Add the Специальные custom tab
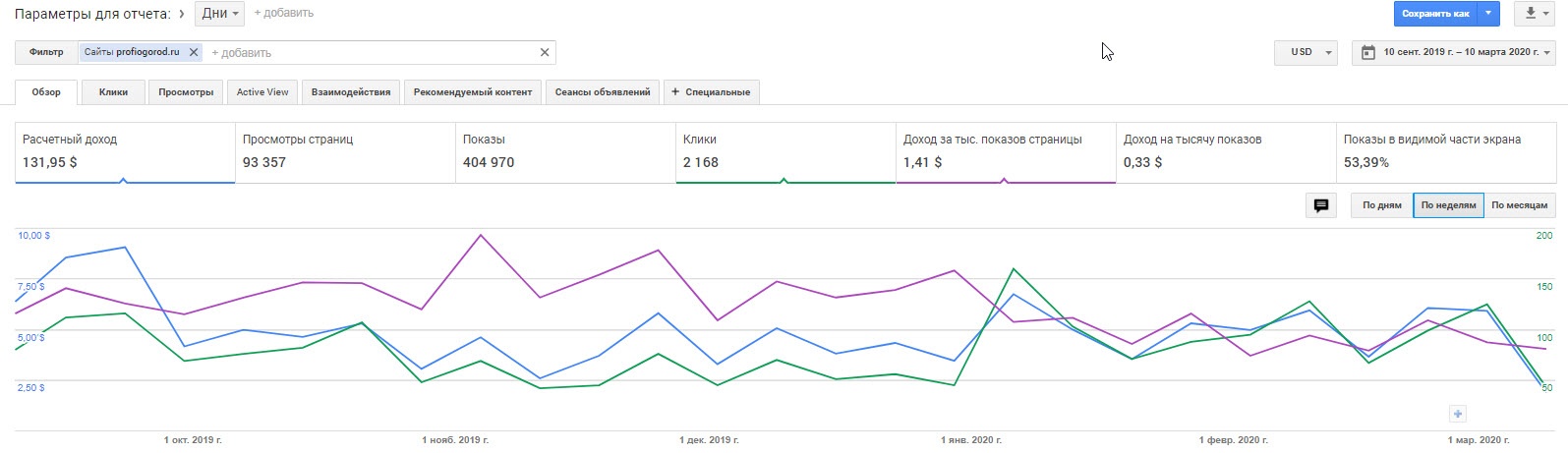Viewport: 1568px width, 453px height. [x=711, y=92]
